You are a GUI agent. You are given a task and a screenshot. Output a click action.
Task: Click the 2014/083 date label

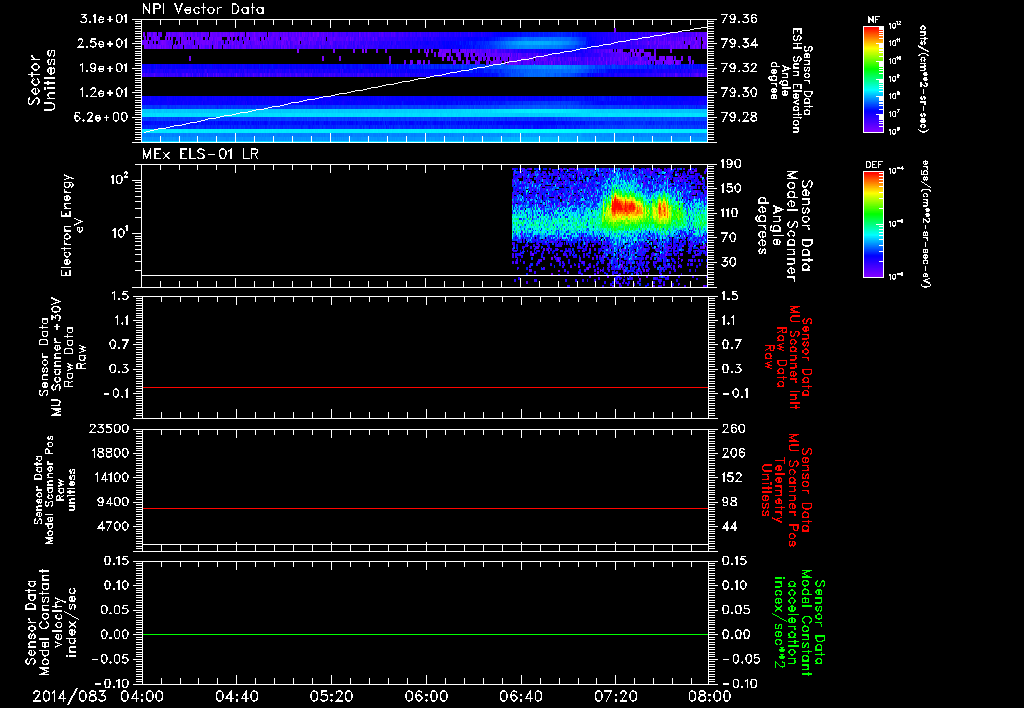(x=68, y=695)
